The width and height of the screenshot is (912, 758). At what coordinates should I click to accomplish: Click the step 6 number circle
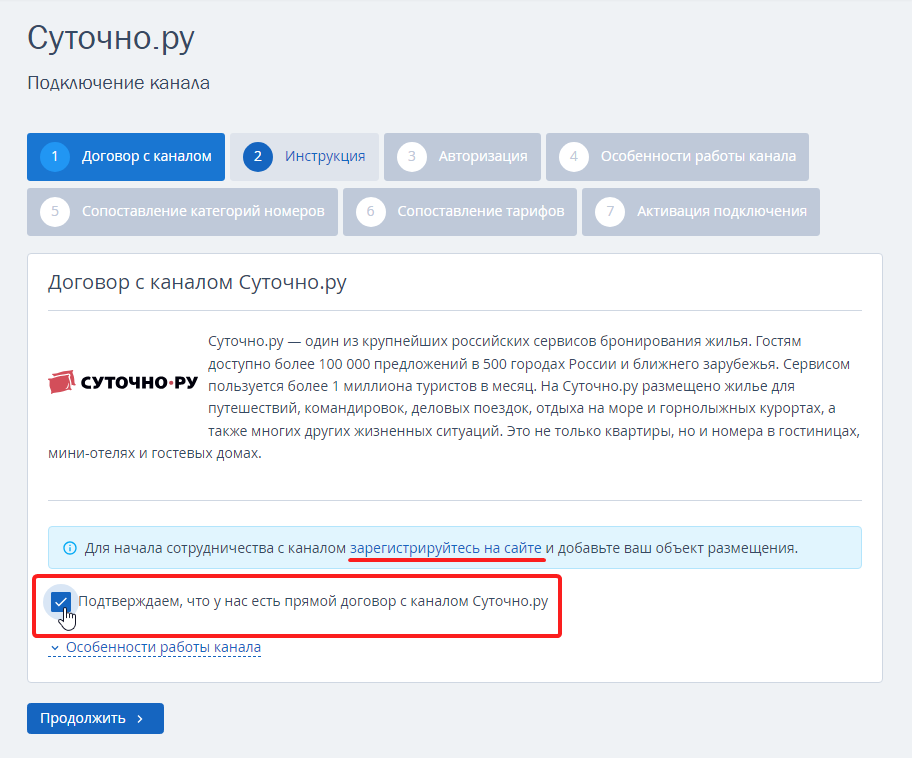pos(370,211)
